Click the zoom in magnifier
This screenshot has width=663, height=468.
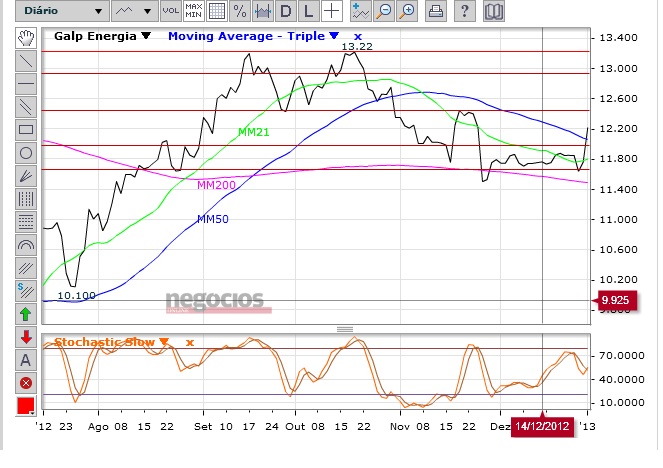click(408, 11)
